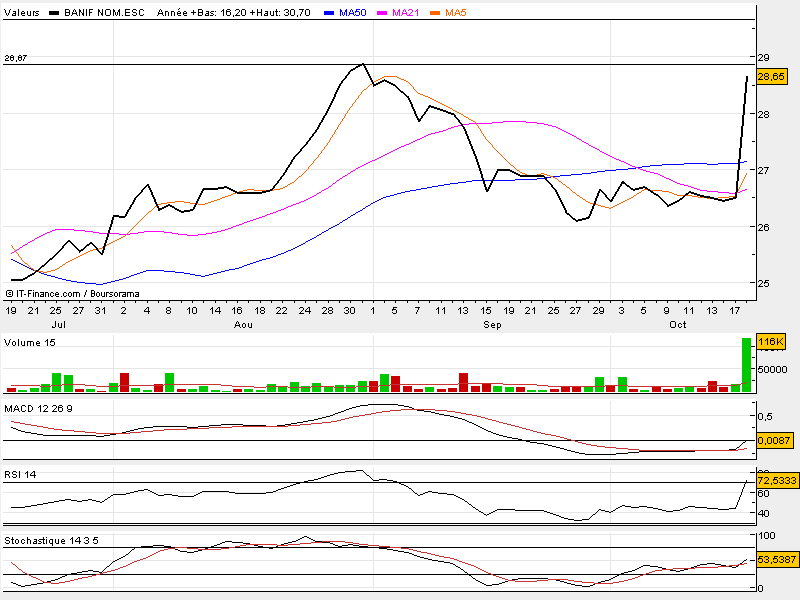Click the 'Aou' month label

(243, 325)
